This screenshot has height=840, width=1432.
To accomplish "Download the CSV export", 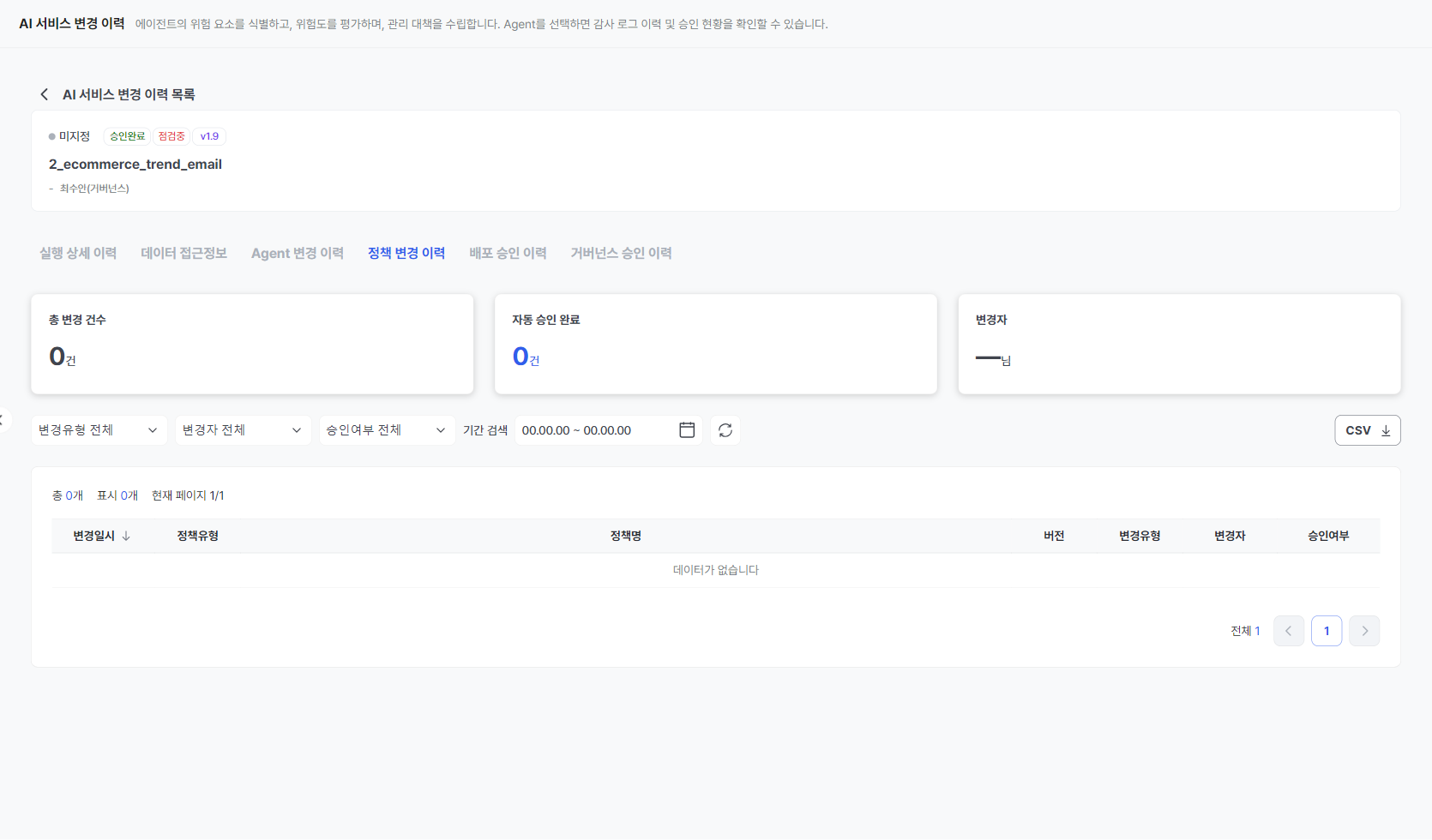I will [x=1368, y=430].
